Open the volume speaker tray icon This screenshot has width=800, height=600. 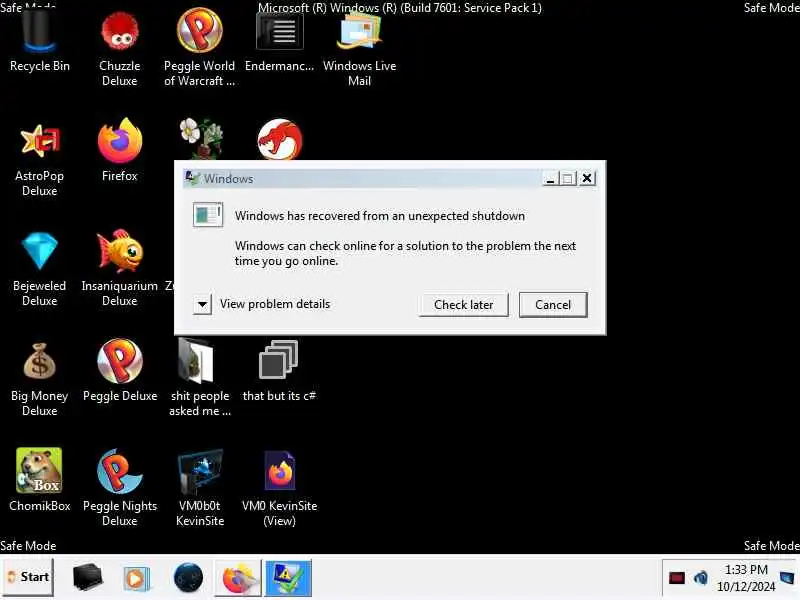coord(701,578)
